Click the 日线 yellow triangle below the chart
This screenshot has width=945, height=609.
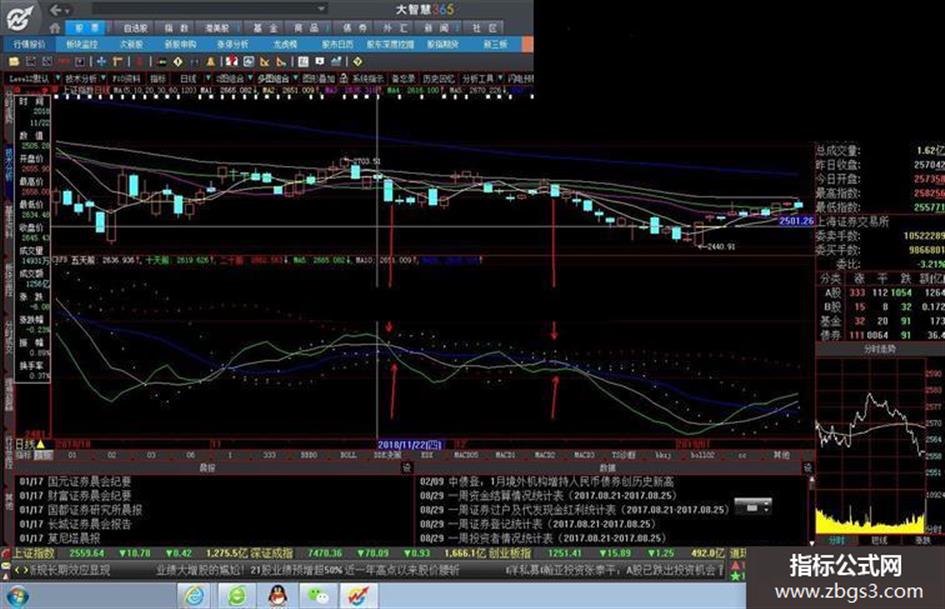(x=40, y=444)
